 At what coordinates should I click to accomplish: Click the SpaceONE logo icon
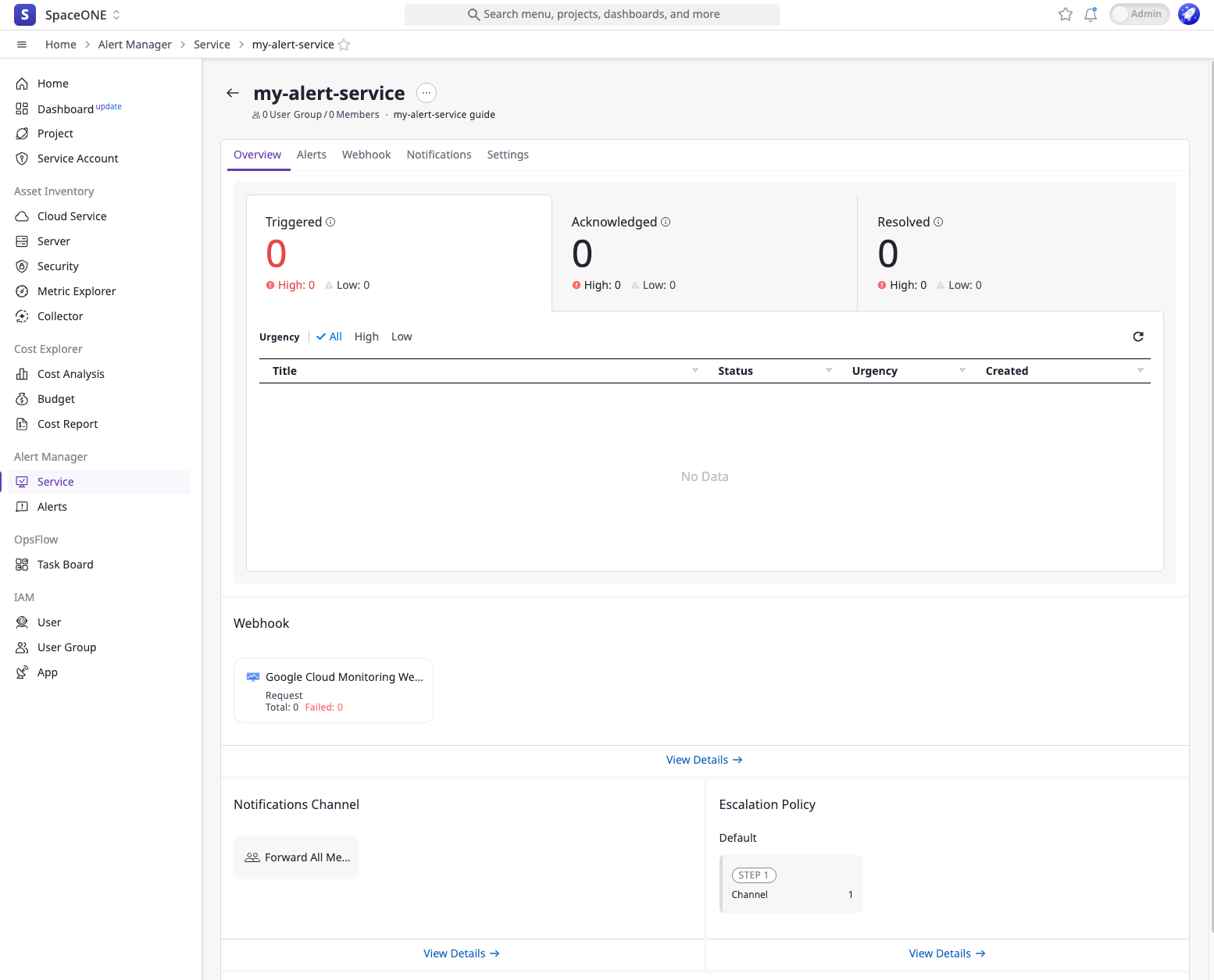point(25,15)
